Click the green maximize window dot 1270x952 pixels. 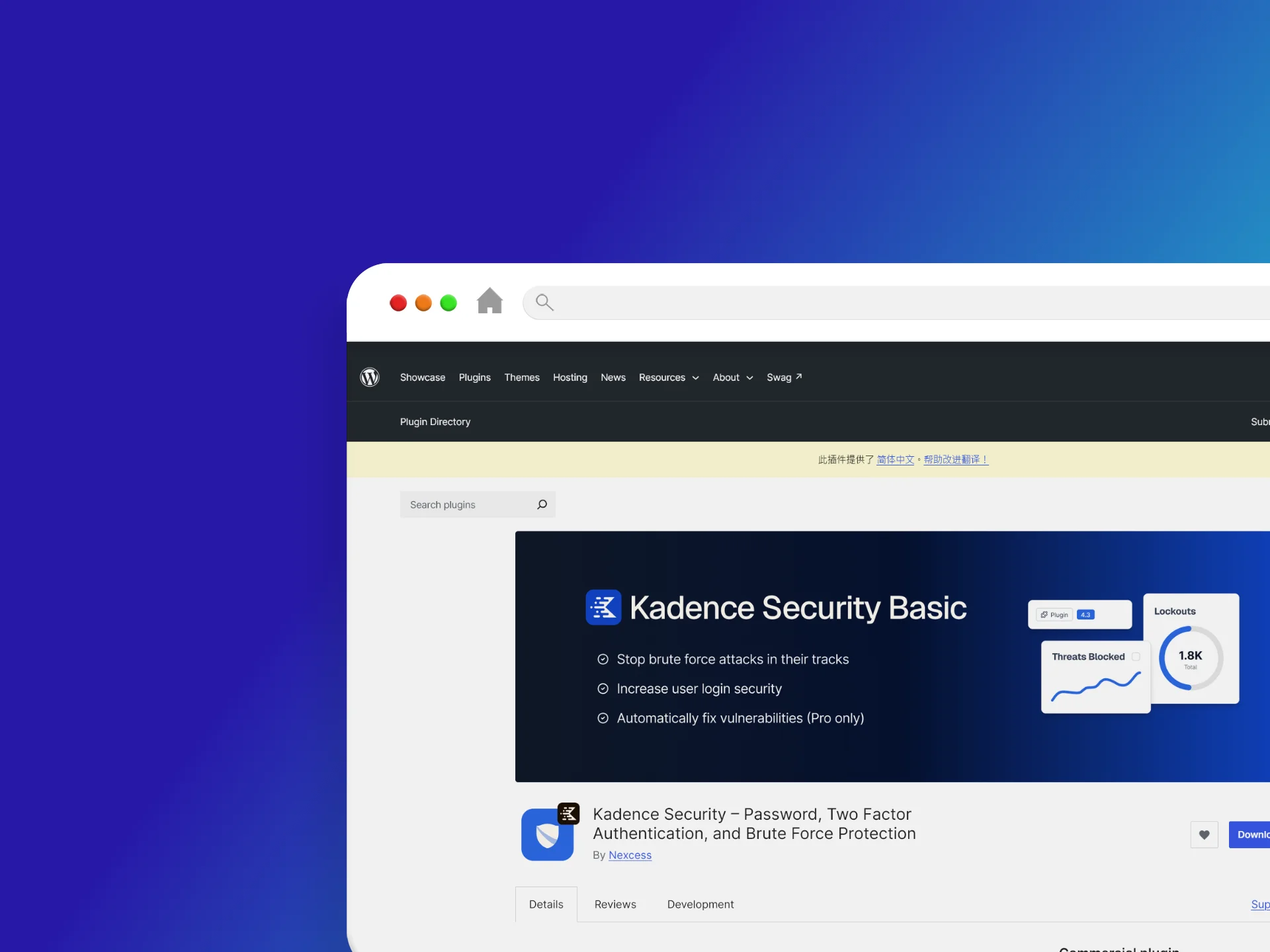(x=448, y=303)
